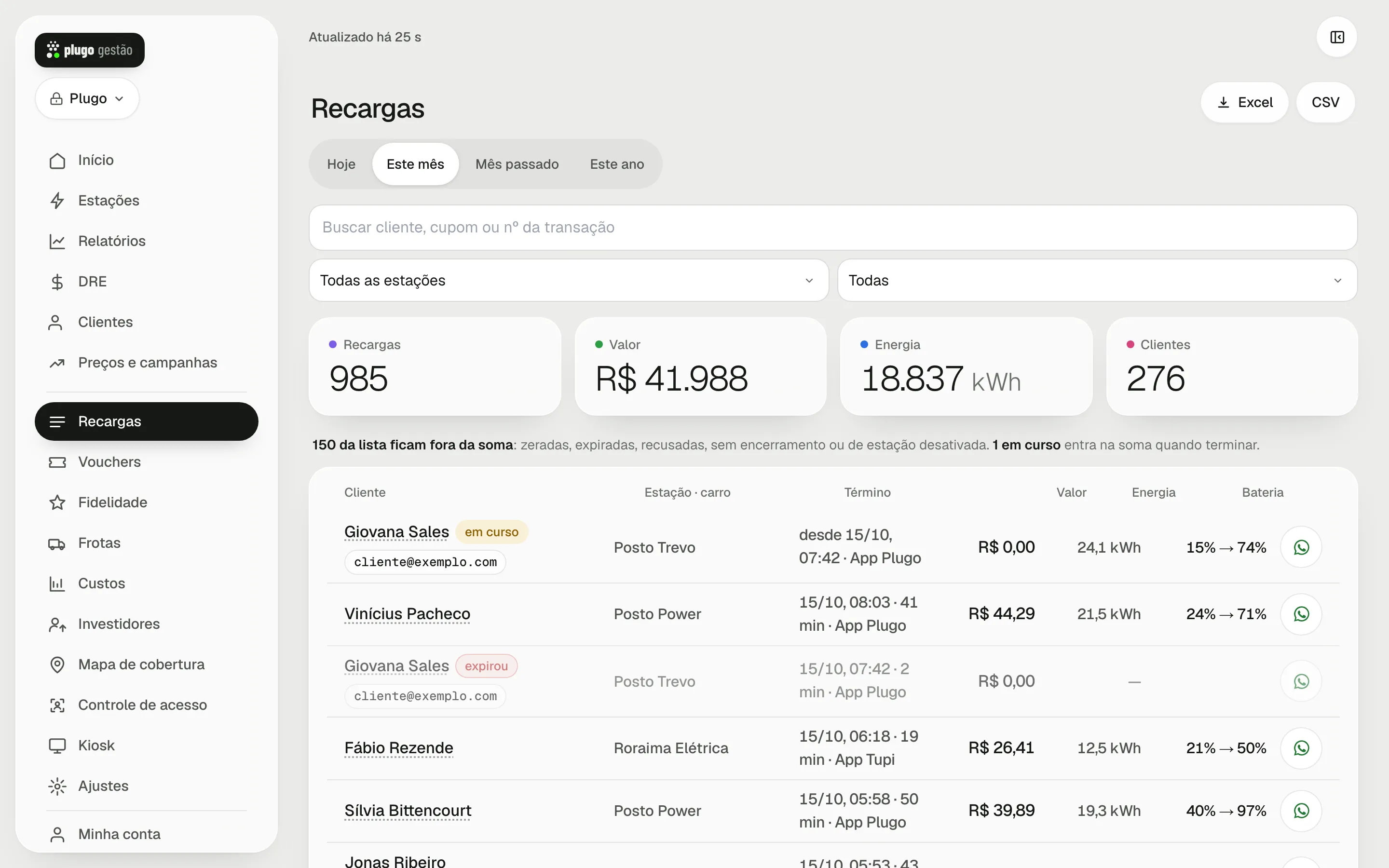Click the plugo gestão logo

[90, 51]
